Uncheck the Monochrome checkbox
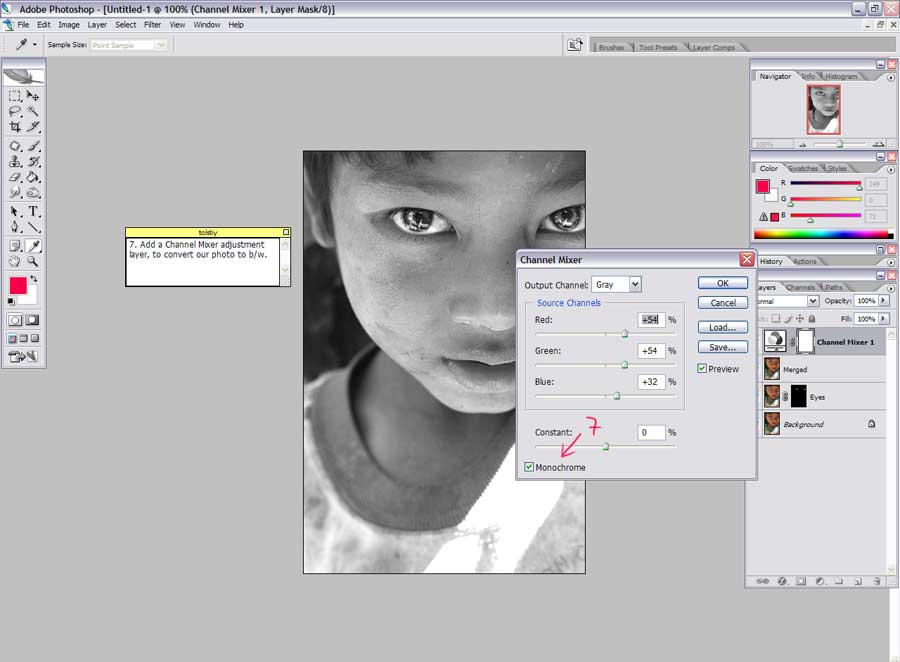Screen dimensions: 900x662 pos(529,467)
